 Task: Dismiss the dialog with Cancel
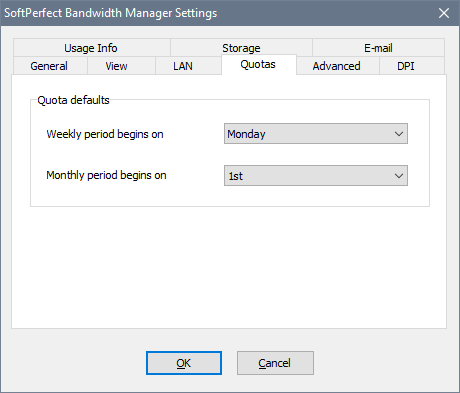pos(275,363)
